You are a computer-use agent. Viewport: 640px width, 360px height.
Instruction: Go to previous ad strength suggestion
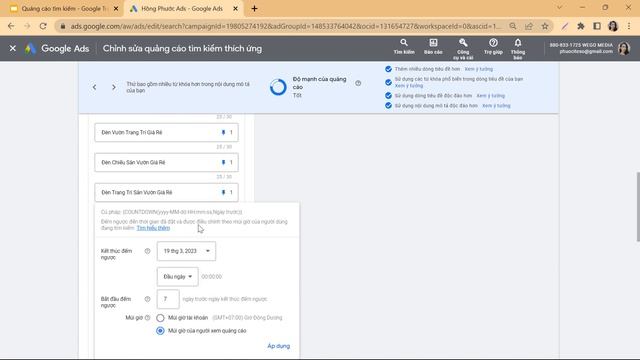tap(94, 87)
